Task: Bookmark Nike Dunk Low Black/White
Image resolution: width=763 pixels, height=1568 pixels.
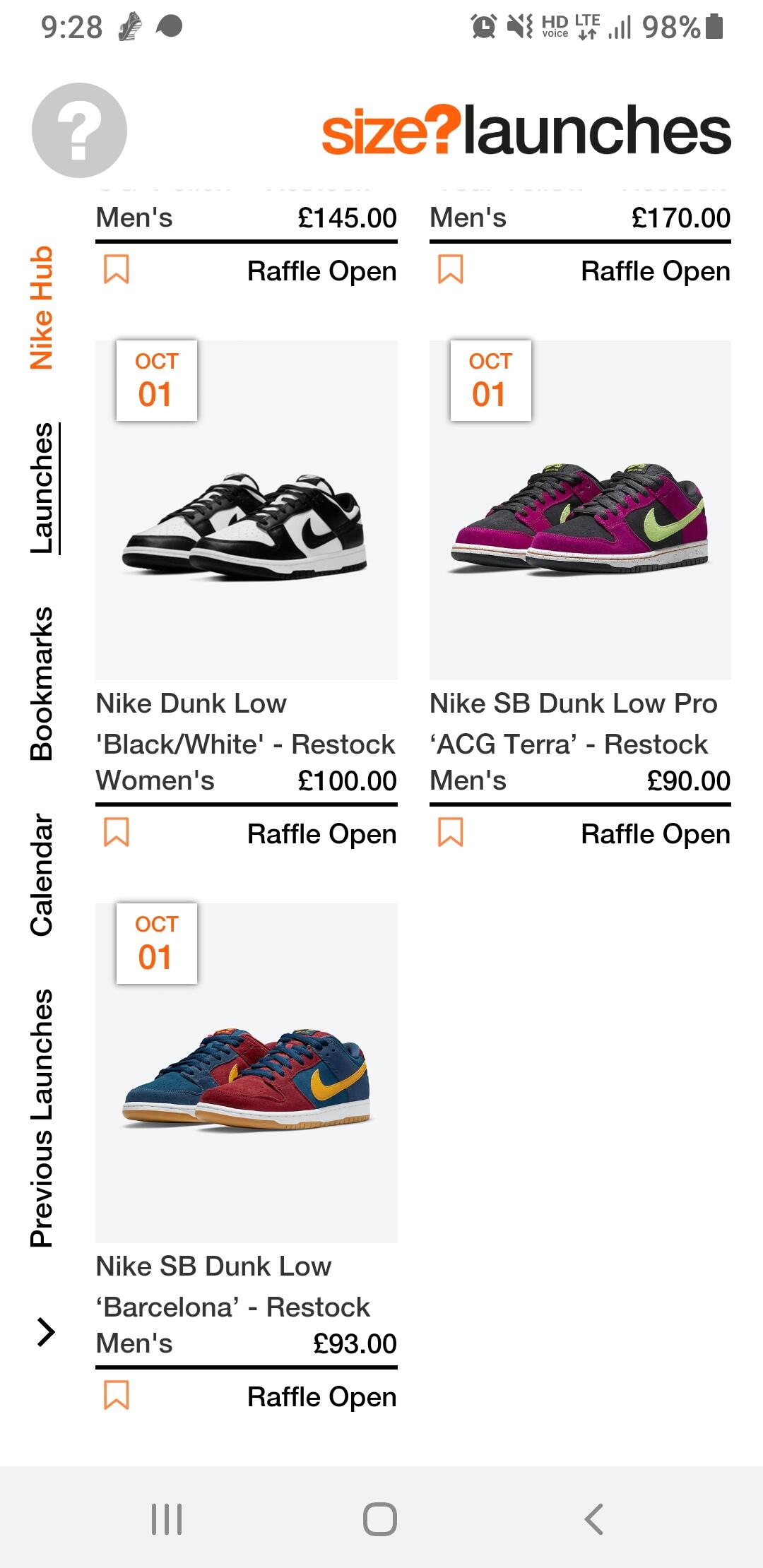Action: coord(117,832)
